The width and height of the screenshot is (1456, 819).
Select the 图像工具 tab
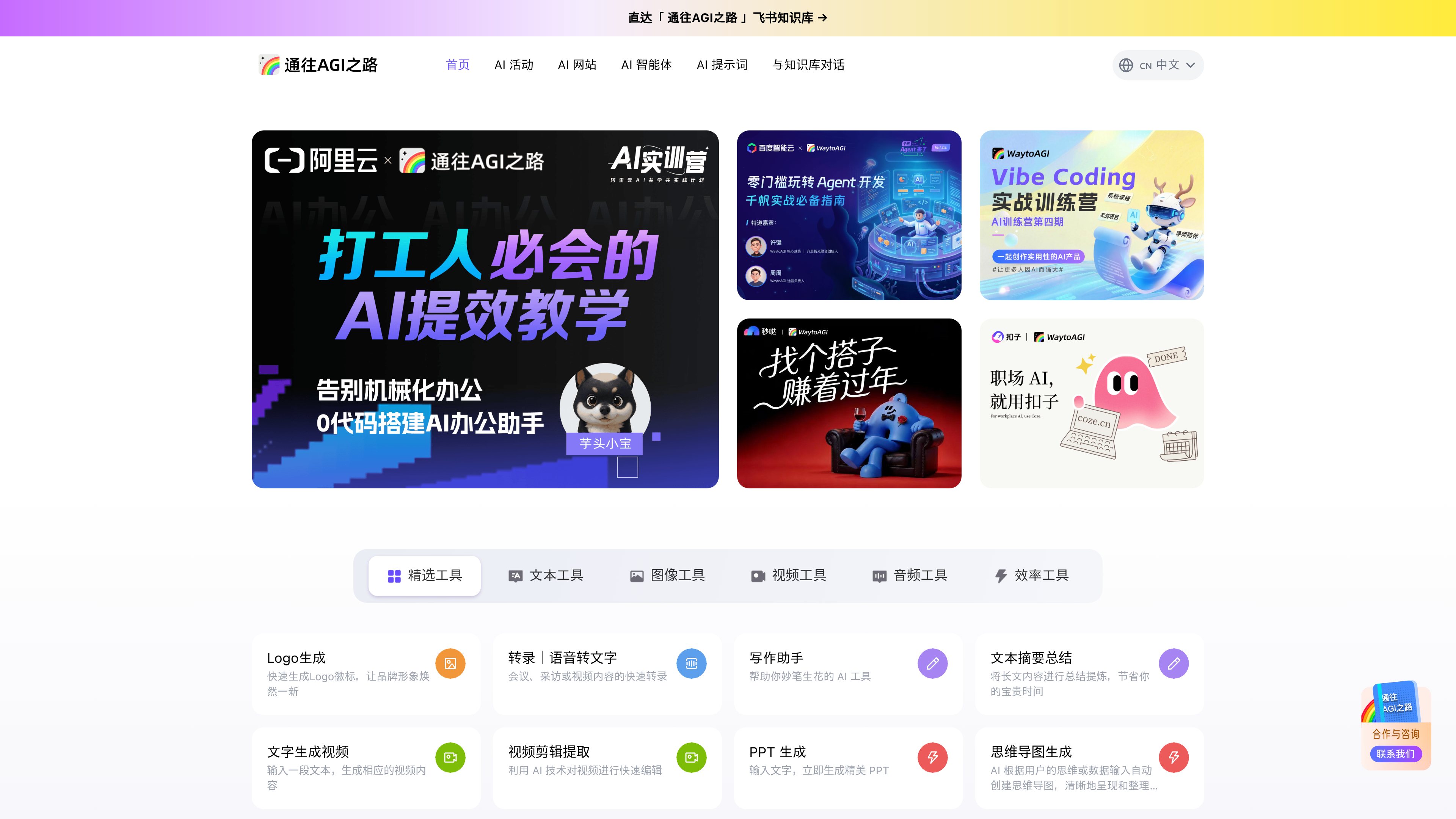coord(667,576)
